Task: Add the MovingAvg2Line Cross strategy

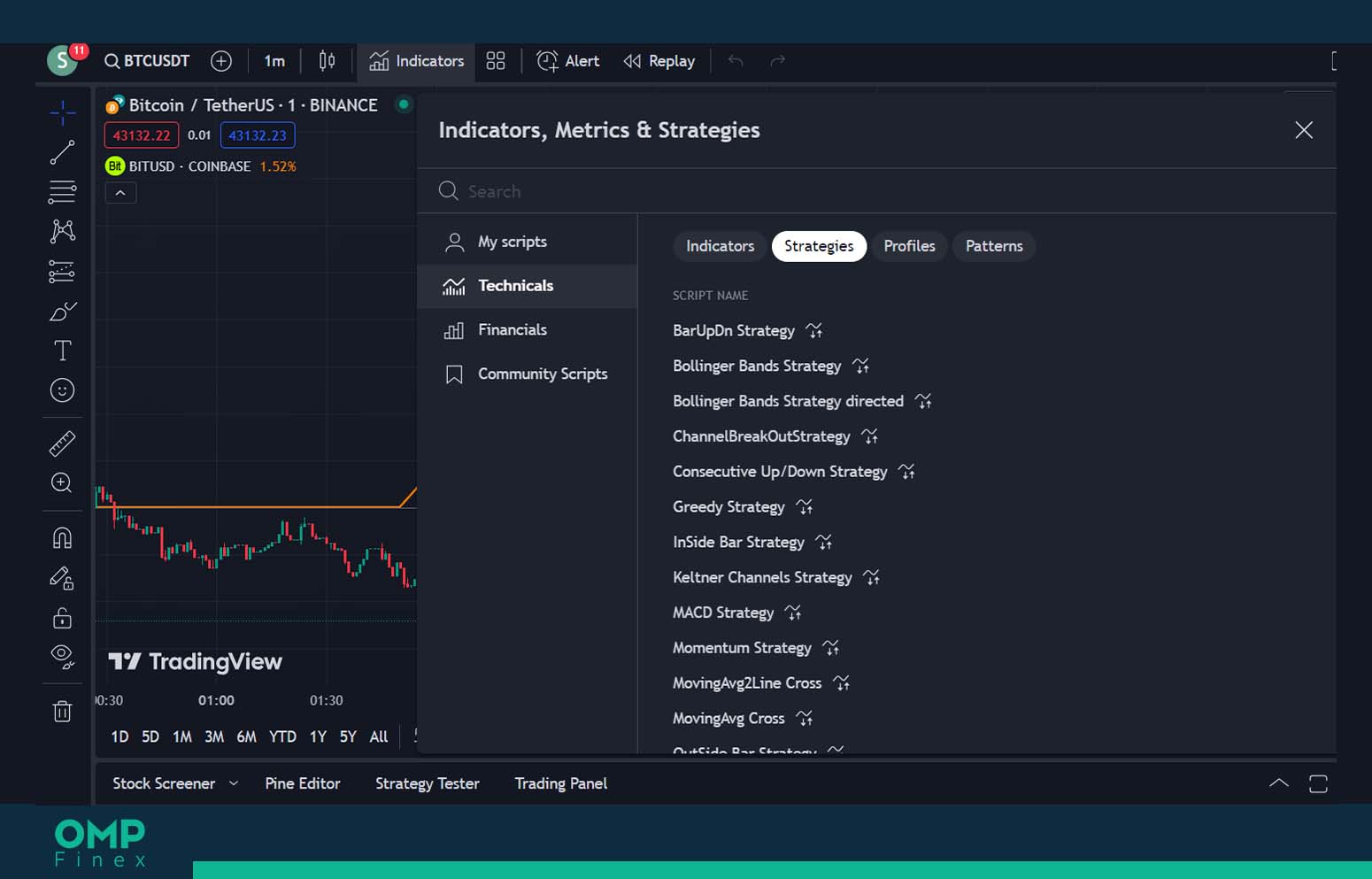Action: click(747, 683)
